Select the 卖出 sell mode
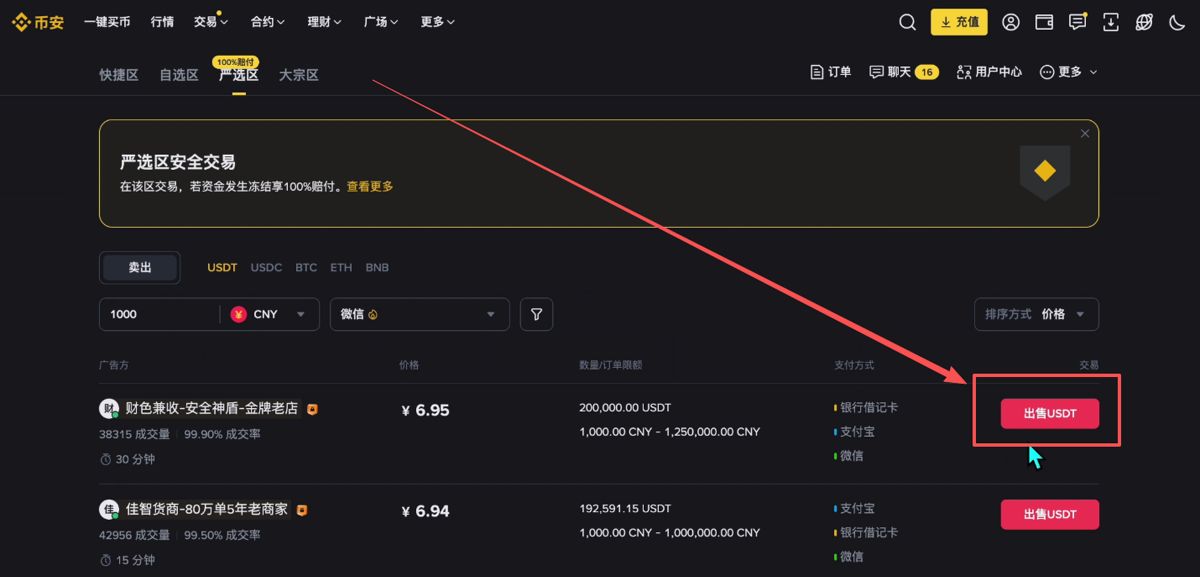 point(139,267)
